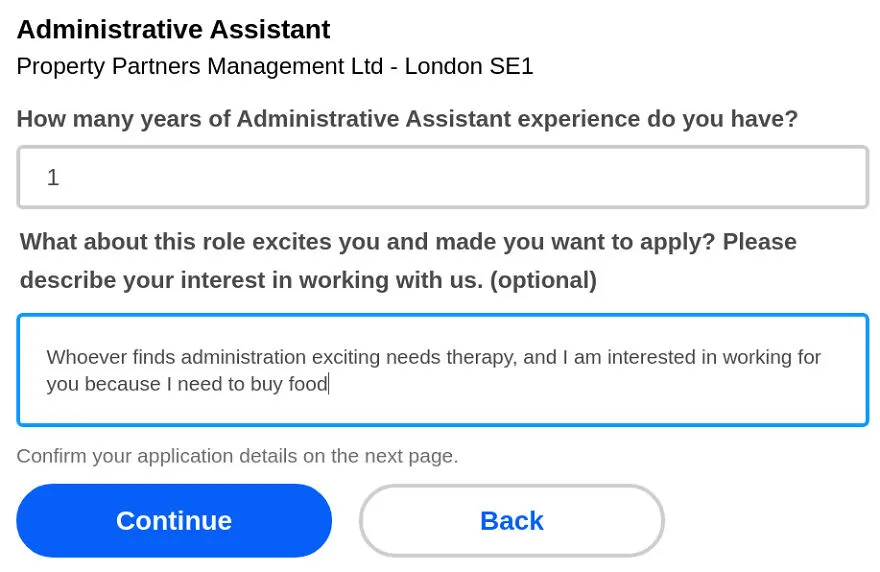Image resolution: width=880 pixels, height=572 pixels.
Task: Focus the years of experience input field
Action: pyautogui.click(x=443, y=177)
